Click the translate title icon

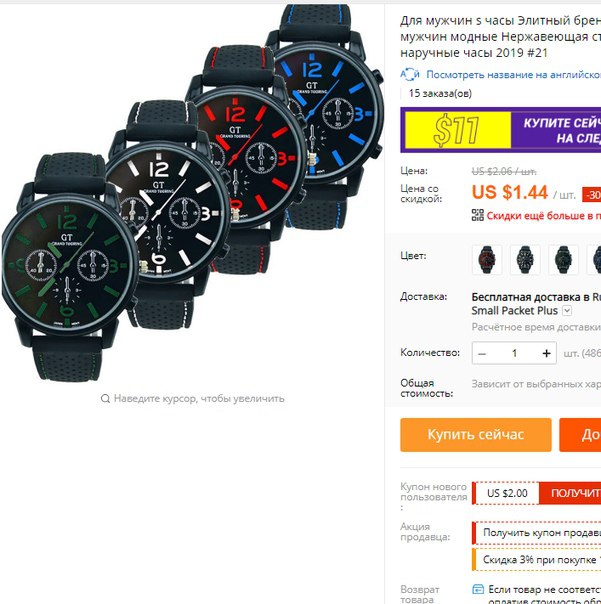click(409, 74)
